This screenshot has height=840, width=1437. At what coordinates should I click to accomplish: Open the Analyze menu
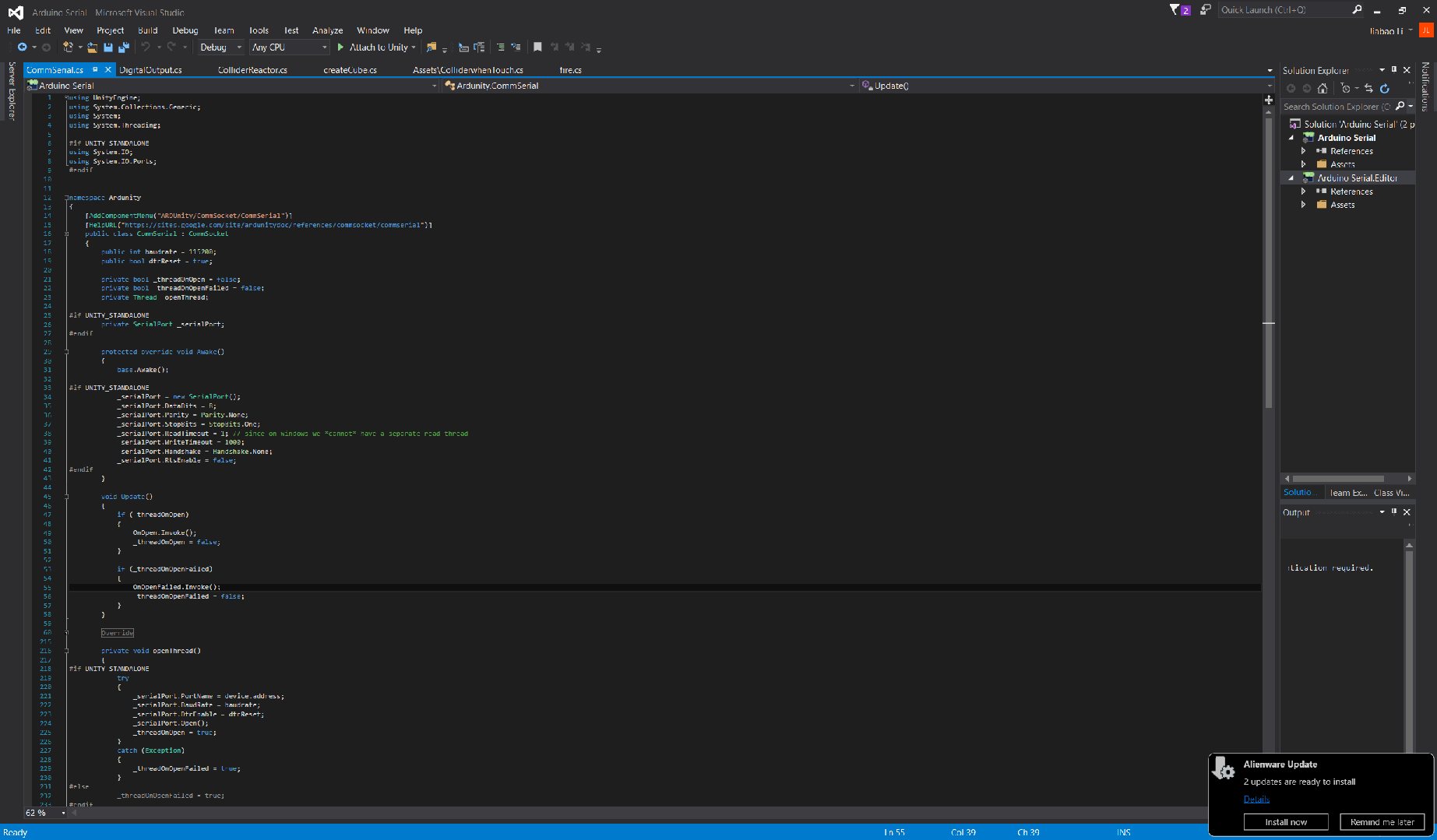[x=328, y=30]
